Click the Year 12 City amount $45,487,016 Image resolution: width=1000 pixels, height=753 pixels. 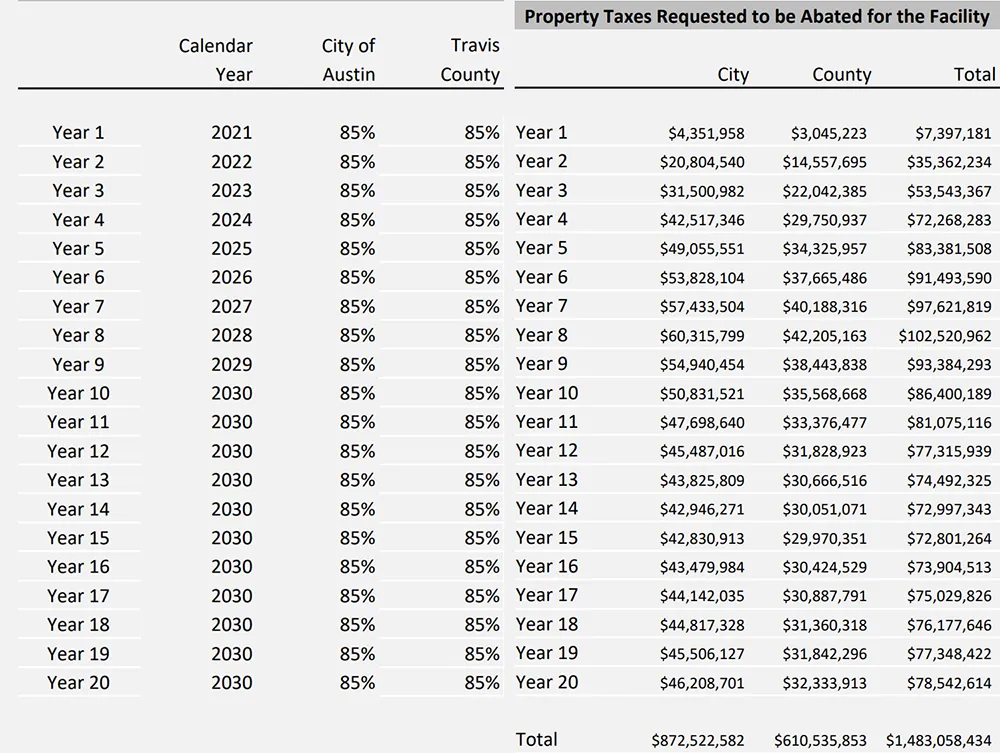(702, 452)
